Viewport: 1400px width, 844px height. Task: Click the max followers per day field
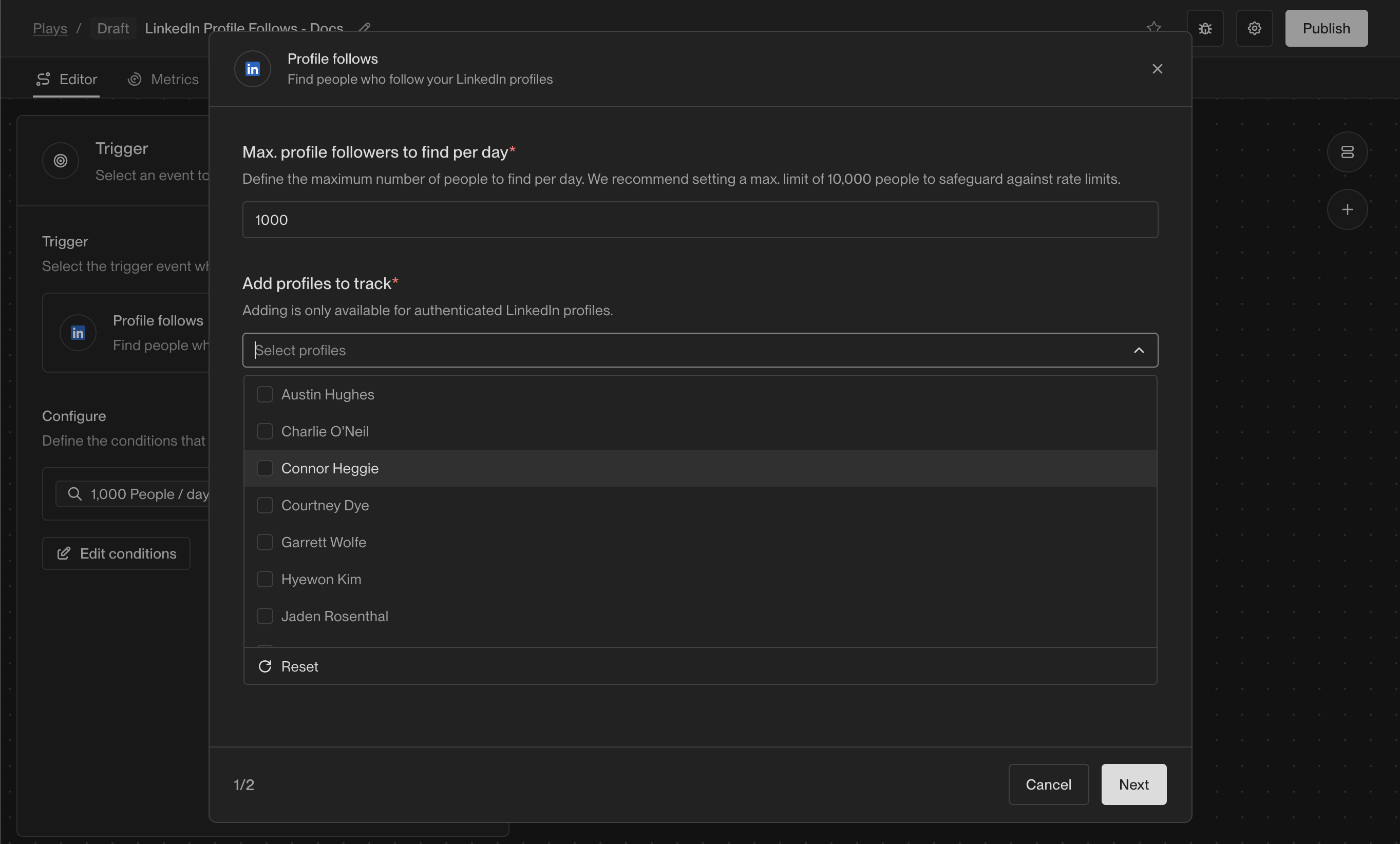tap(699, 220)
